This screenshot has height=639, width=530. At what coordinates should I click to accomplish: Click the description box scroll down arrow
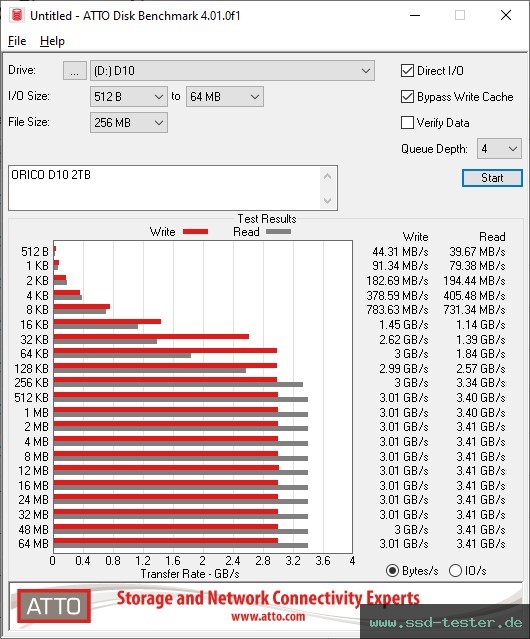coord(328,200)
